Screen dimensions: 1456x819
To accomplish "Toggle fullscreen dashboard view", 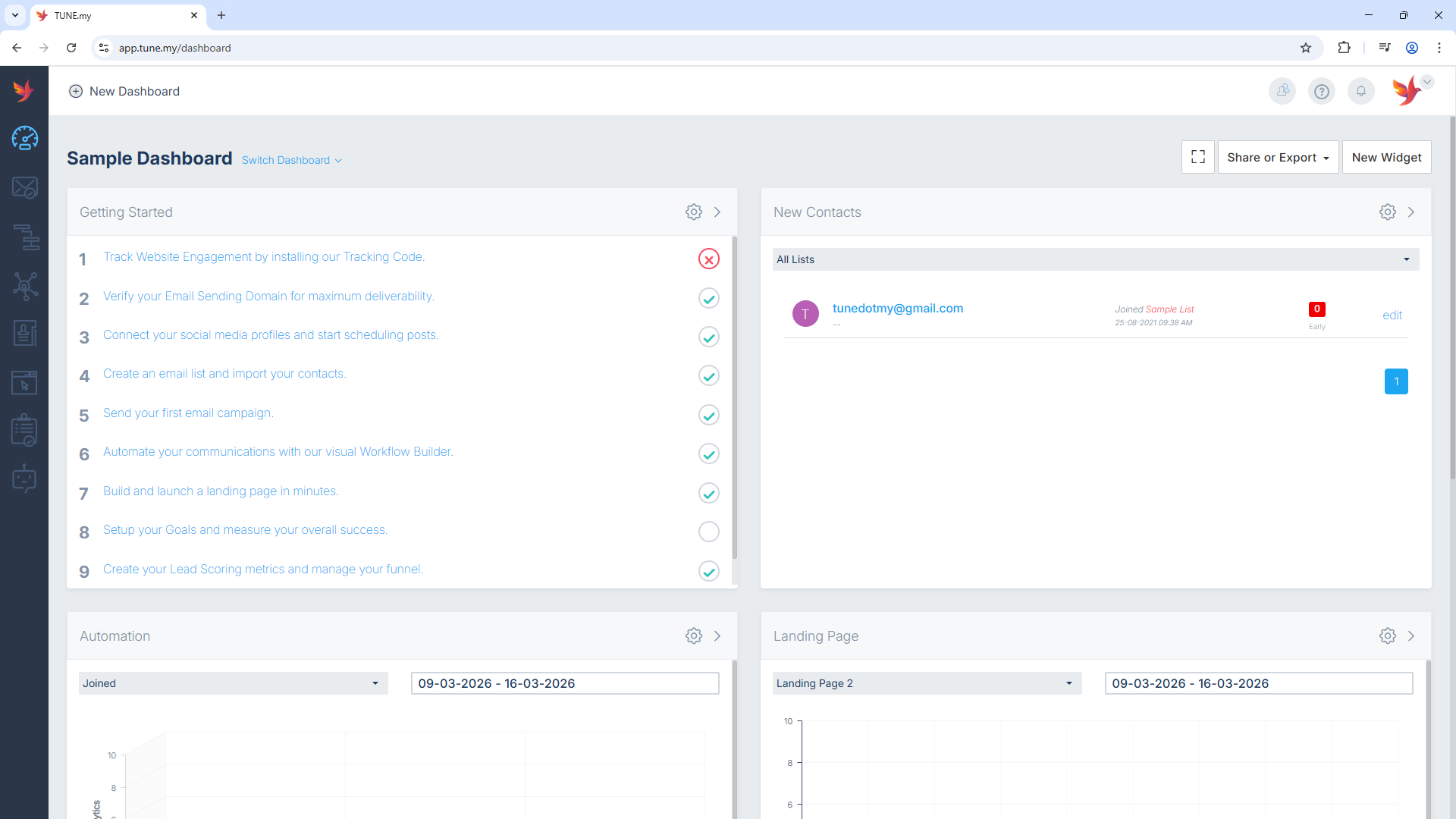I will click(1198, 157).
